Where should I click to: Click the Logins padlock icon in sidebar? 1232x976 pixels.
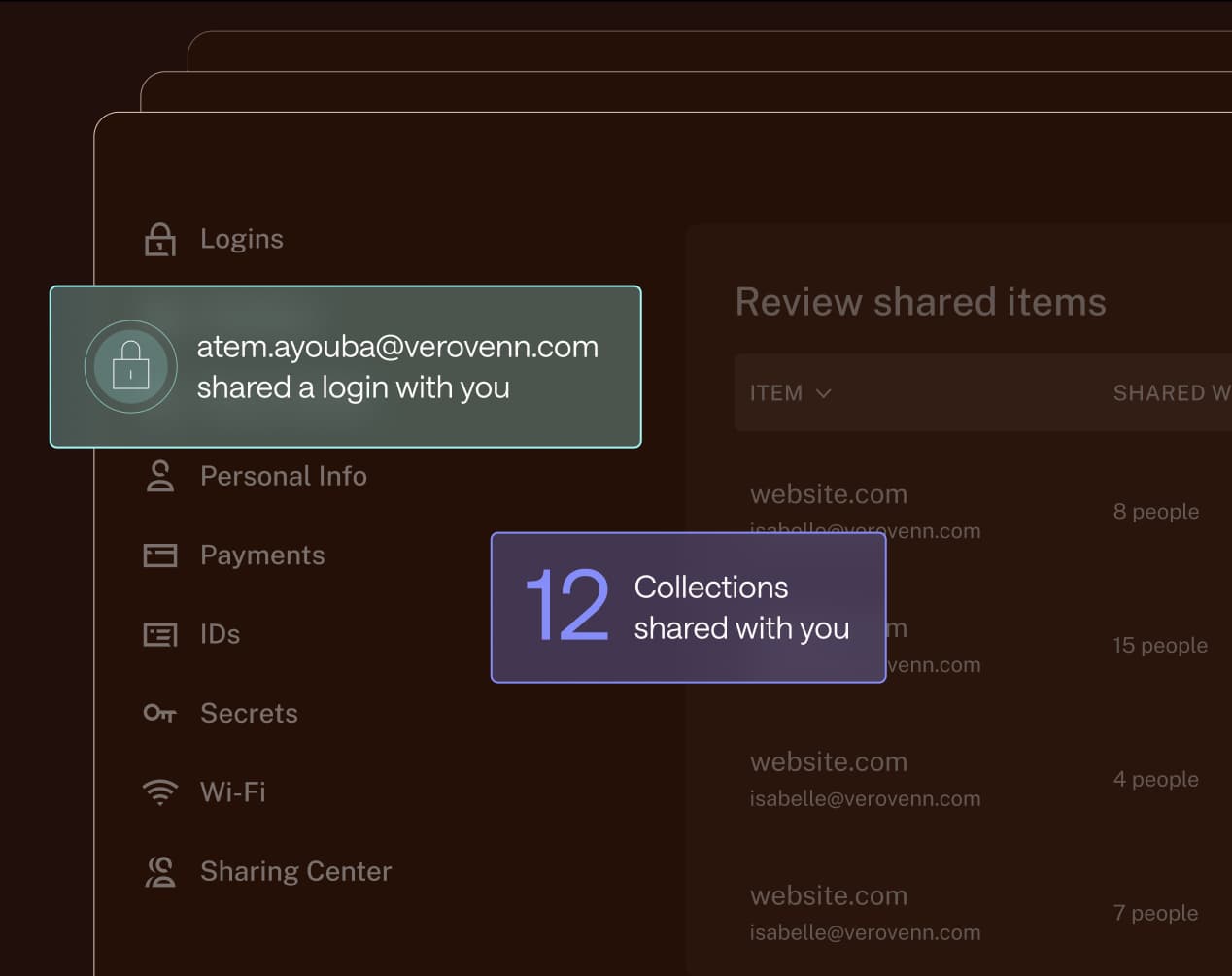tap(159, 240)
